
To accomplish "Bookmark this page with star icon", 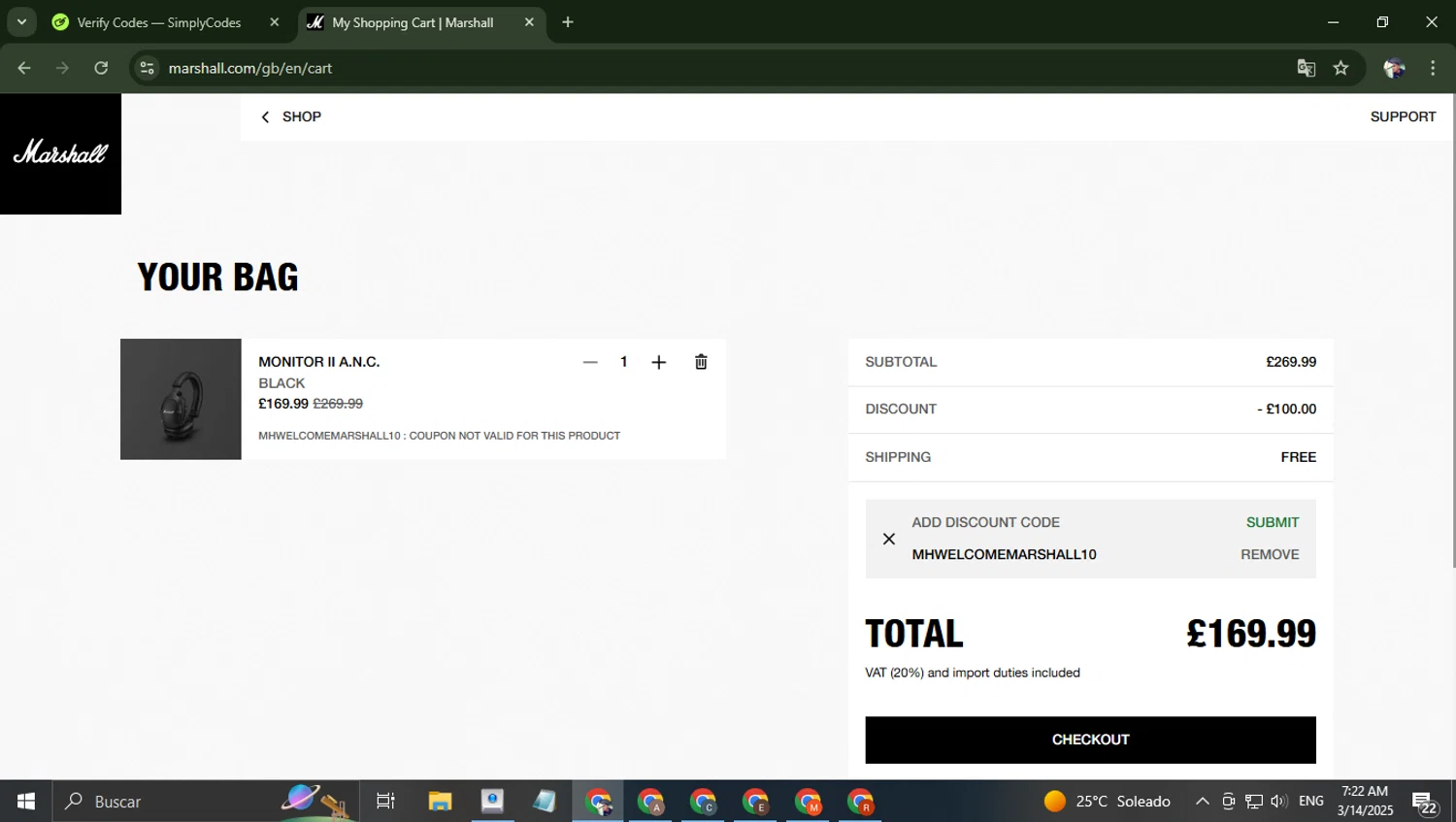I will (1341, 68).
